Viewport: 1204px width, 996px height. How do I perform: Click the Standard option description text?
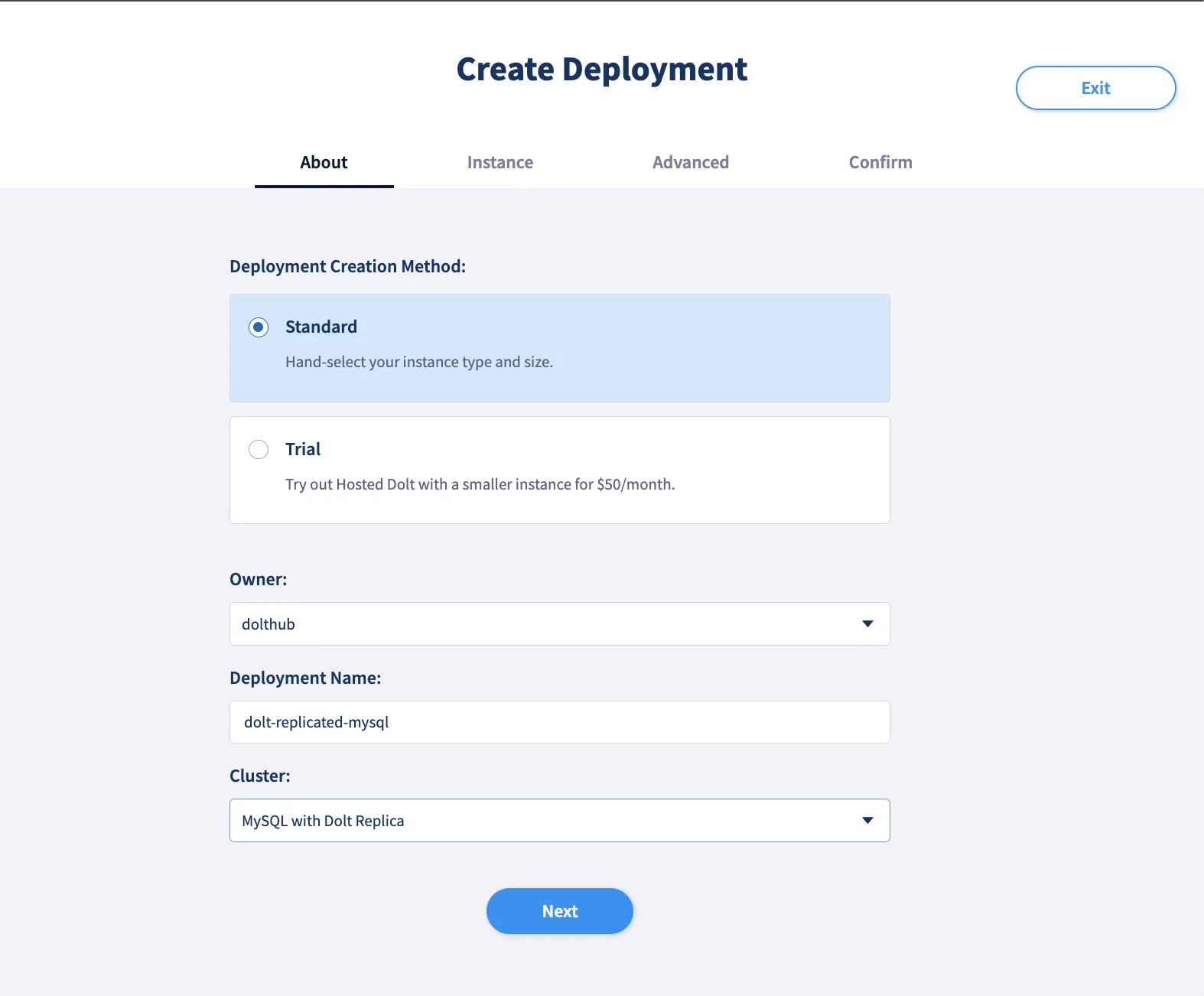click(x=418, y=362)
